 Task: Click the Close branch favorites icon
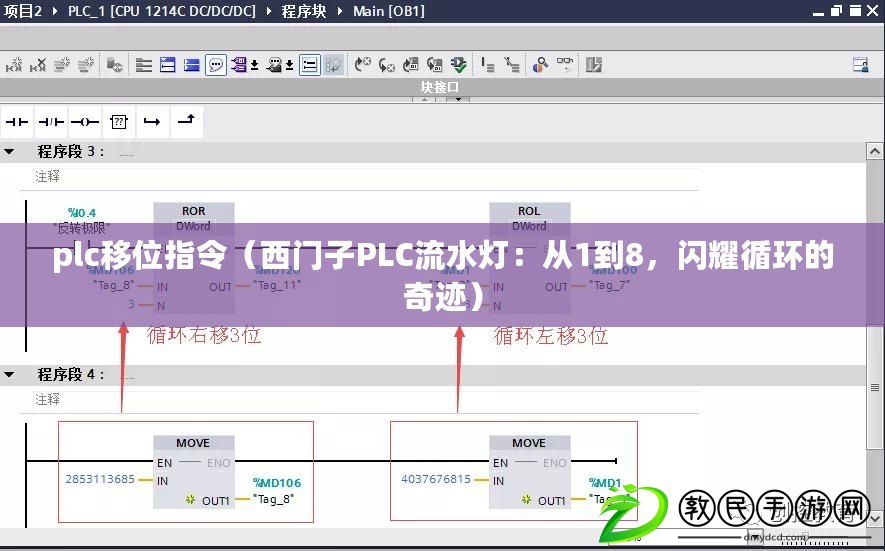click(x=186, y=120)
